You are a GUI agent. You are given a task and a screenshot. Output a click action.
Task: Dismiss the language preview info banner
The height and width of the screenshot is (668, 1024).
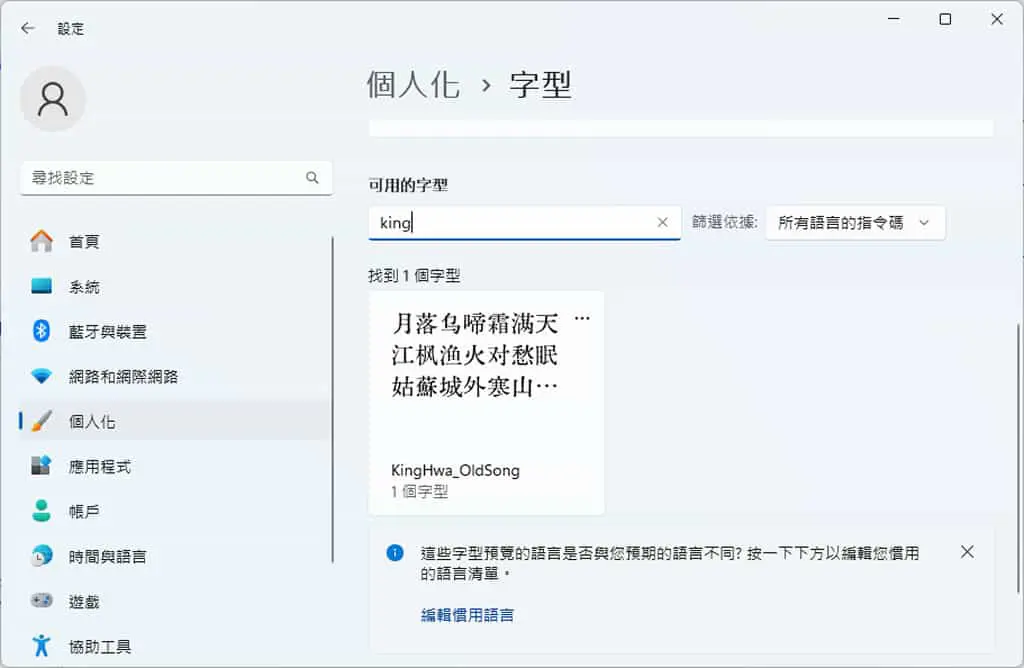pos(967,552)
